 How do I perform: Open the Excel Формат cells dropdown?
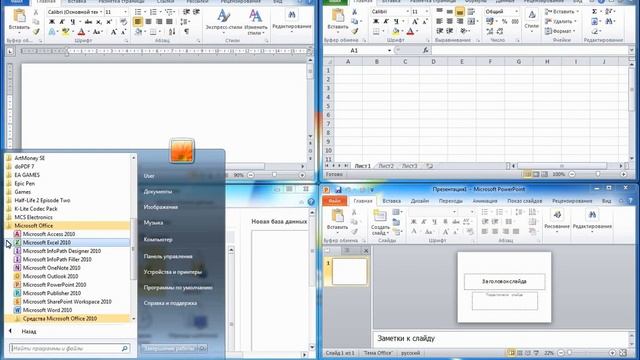point(561,31)
